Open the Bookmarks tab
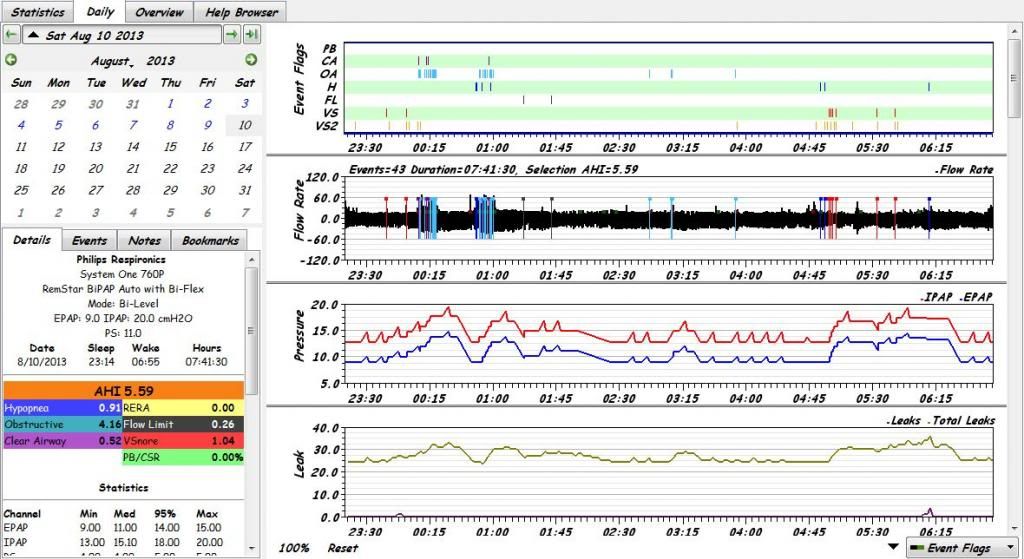 click(x=209, y=241)
